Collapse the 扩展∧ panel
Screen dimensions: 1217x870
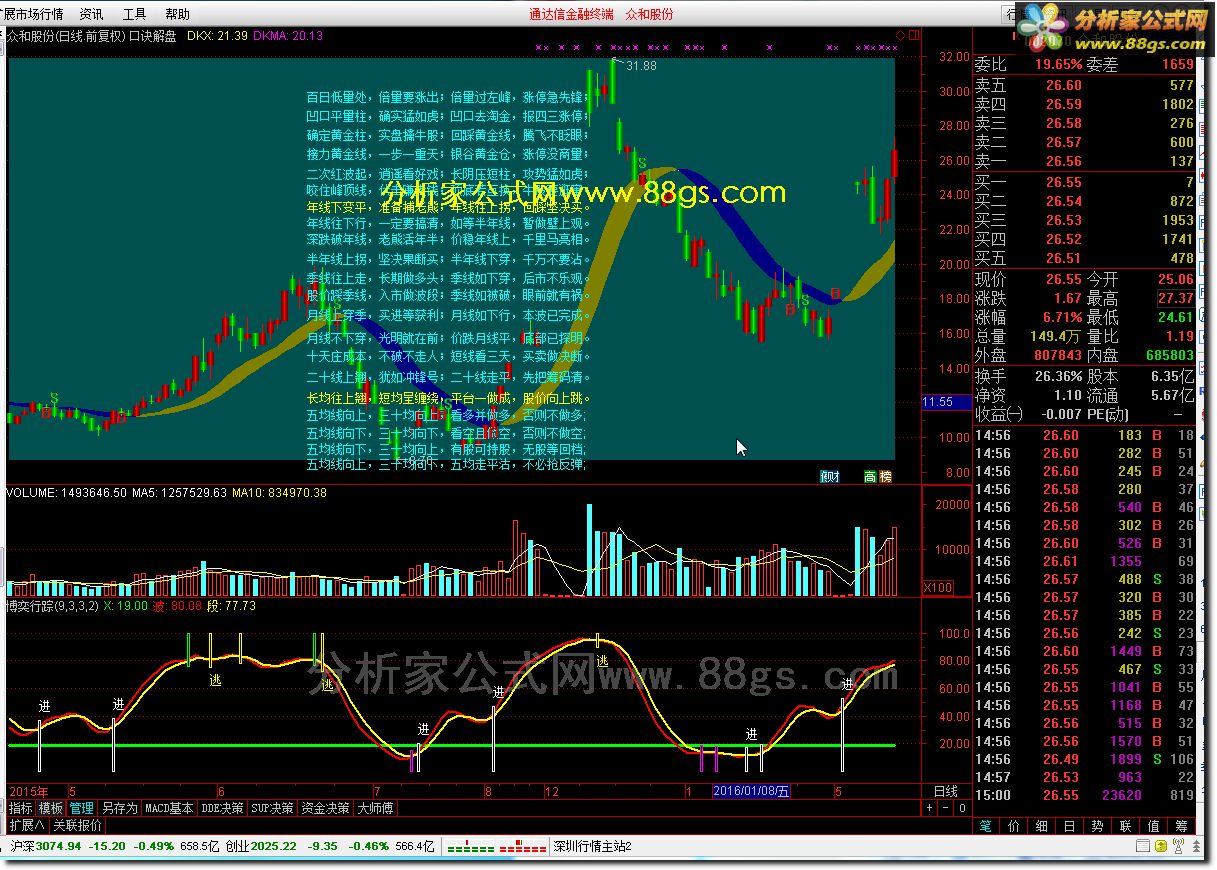[26, 825]
